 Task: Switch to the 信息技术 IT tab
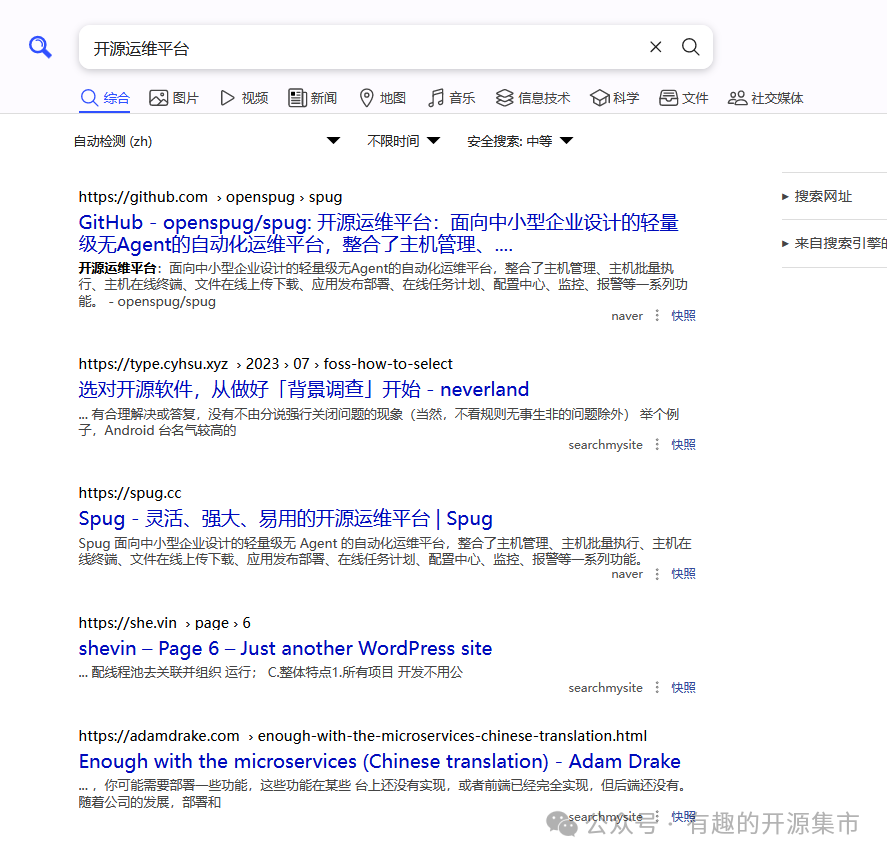[533, 98]
